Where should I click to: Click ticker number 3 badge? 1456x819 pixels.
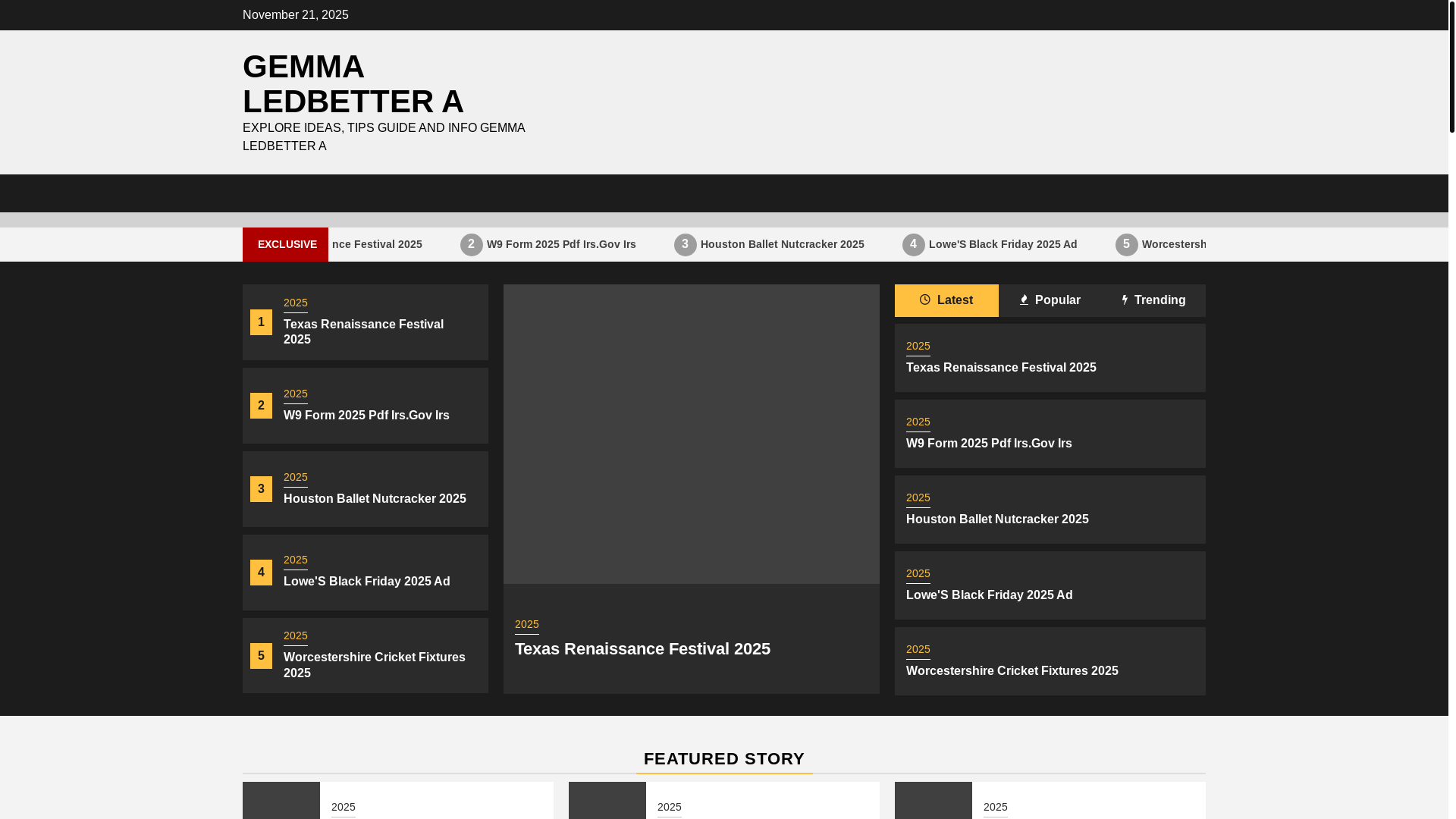point(686,244)
